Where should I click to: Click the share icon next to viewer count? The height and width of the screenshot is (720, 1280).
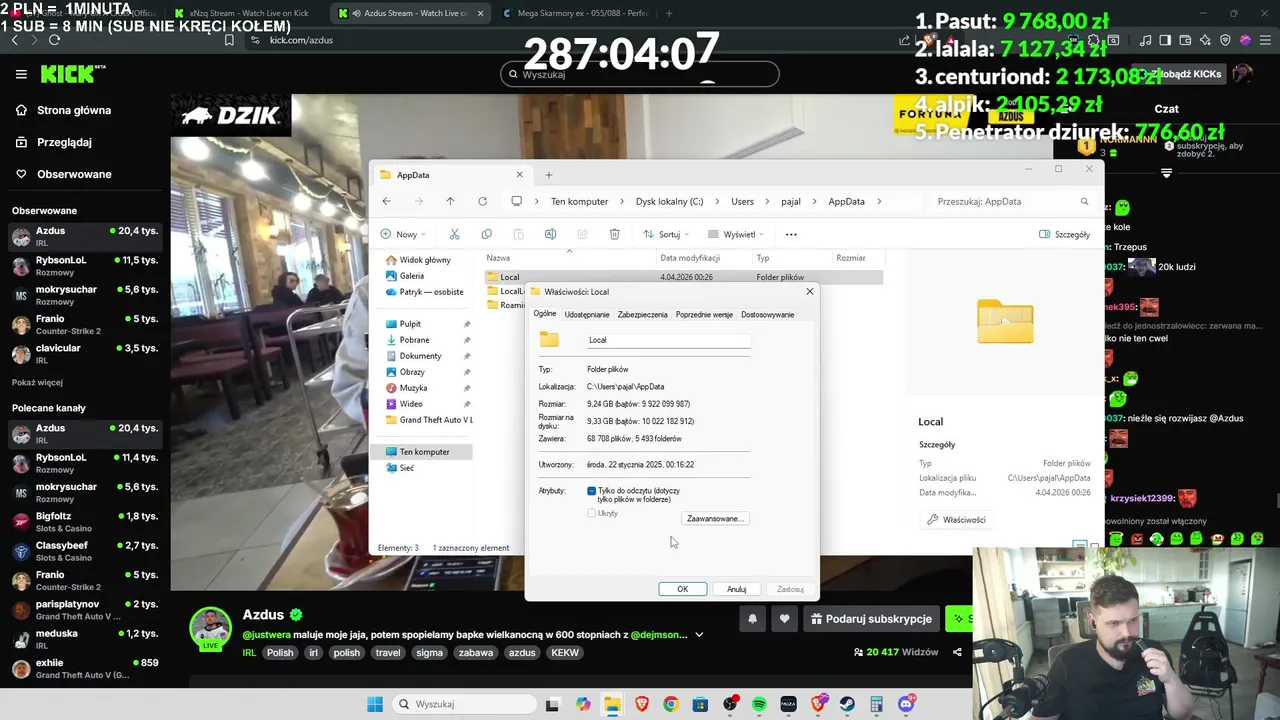point(957,652)
